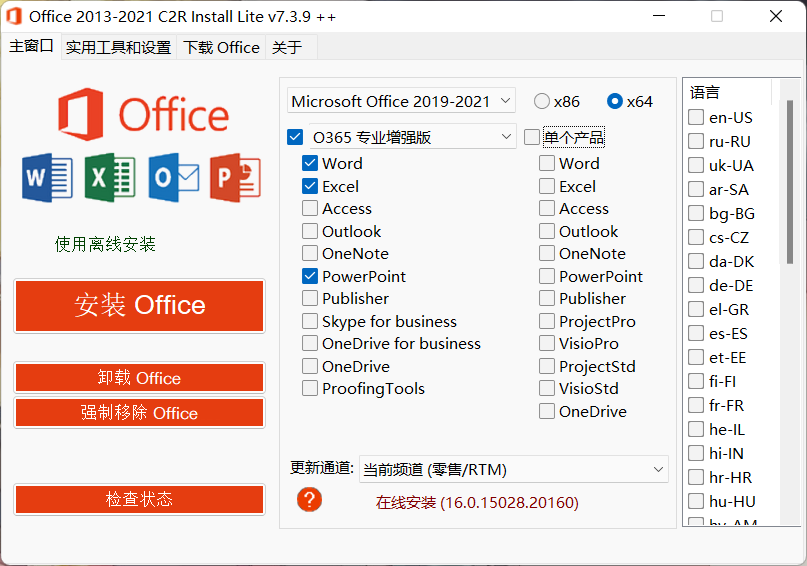Switch to the 实用工具和设置 tab
This screenshot has width=807, height=566.
(118, 47)
